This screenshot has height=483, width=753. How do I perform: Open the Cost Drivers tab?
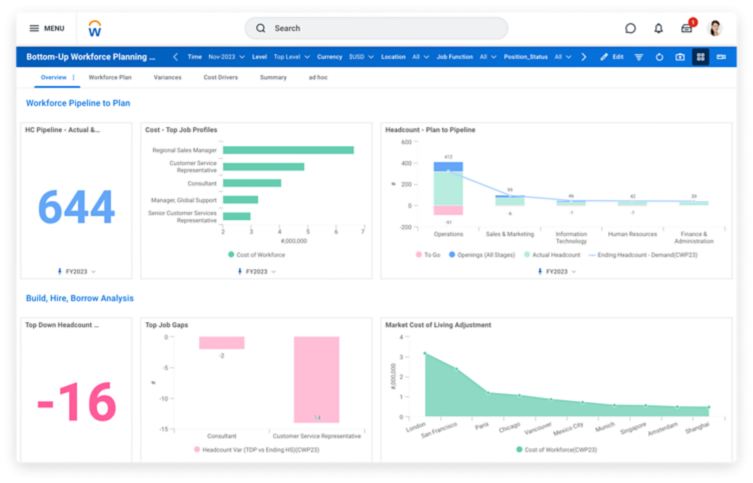point(220,77)
